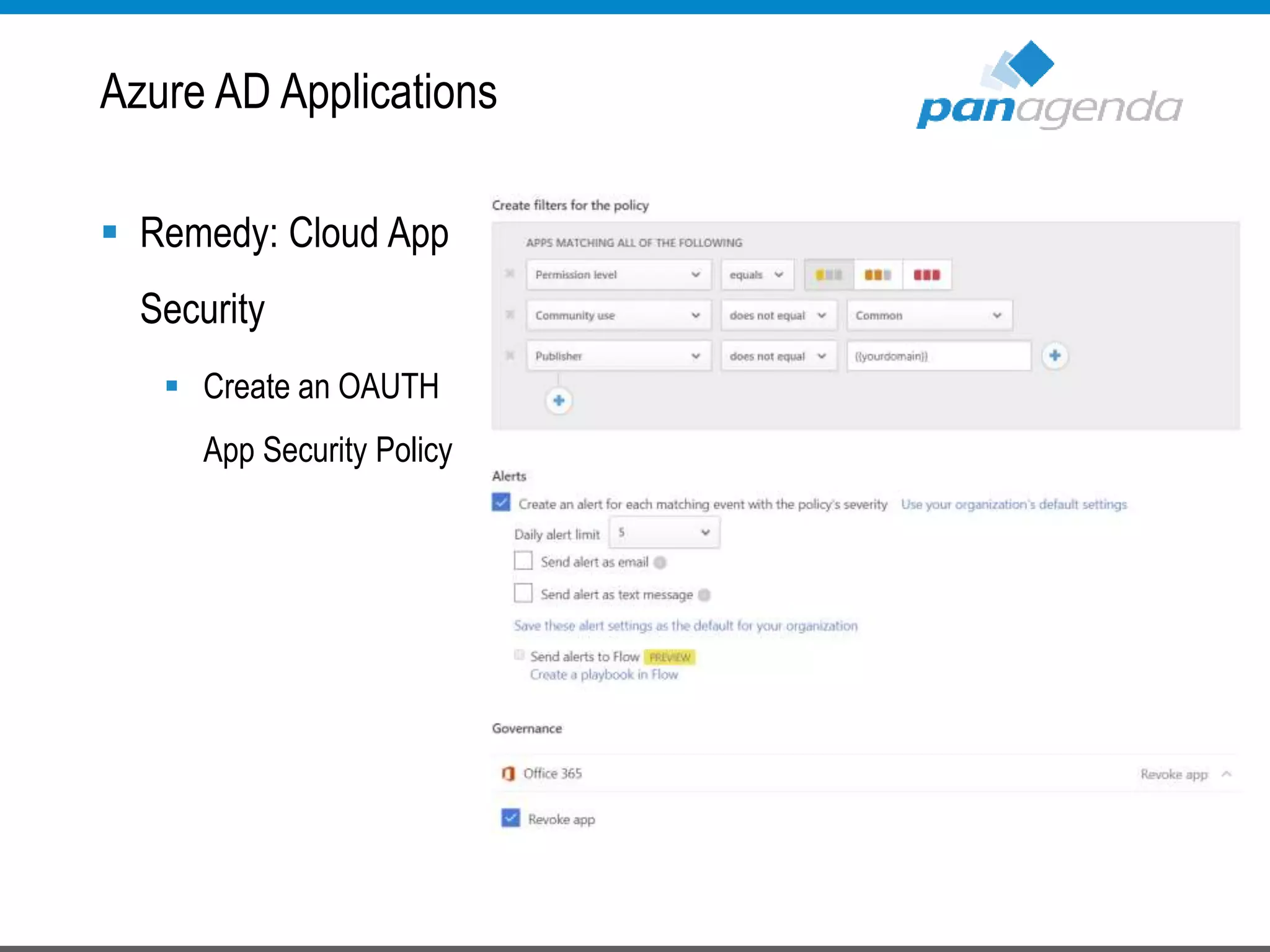
Task: Open the Daily alert limit dropdown
Action: [664, 533]
